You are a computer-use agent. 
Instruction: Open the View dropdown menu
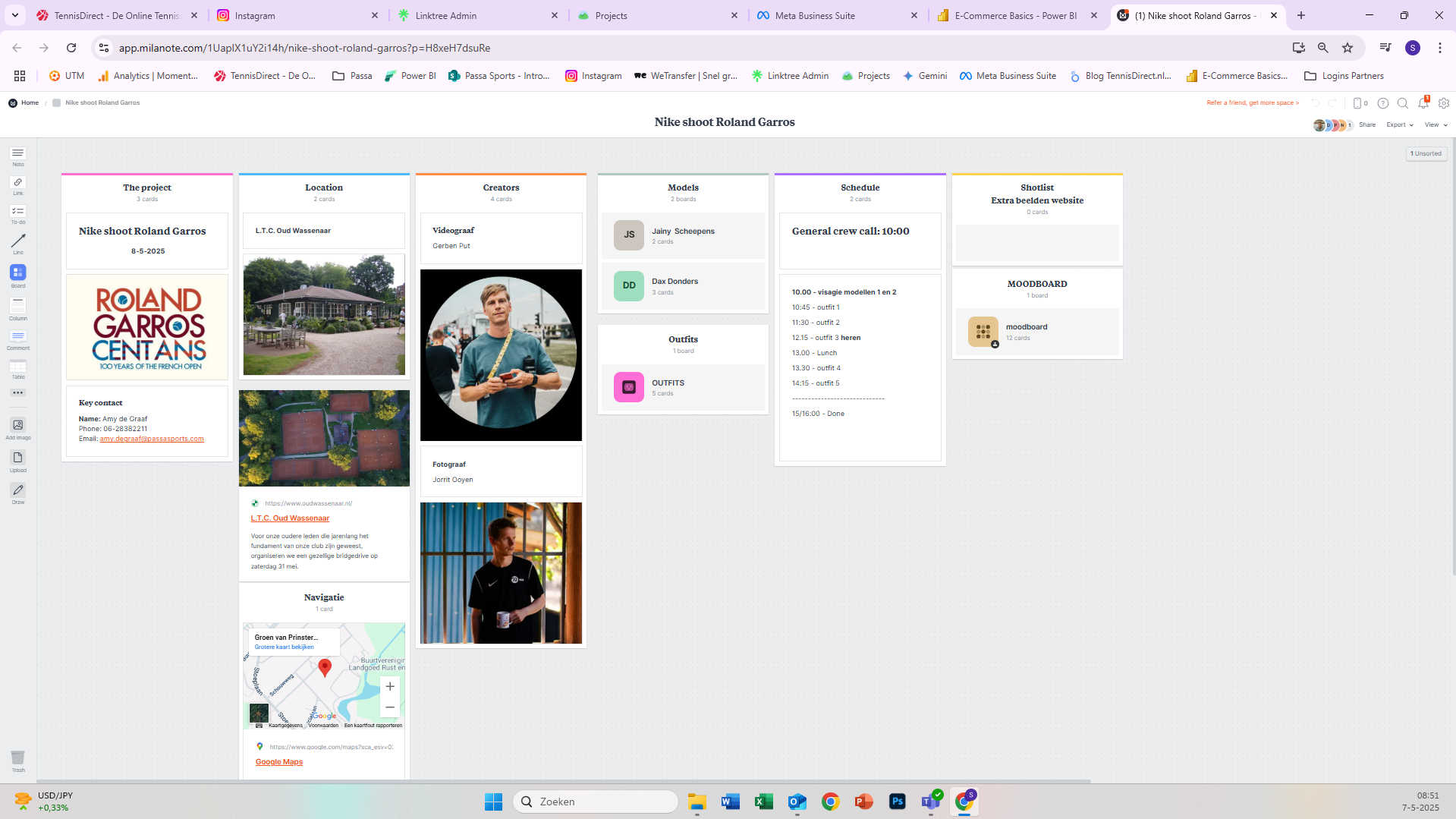[x=1436, y=125]
